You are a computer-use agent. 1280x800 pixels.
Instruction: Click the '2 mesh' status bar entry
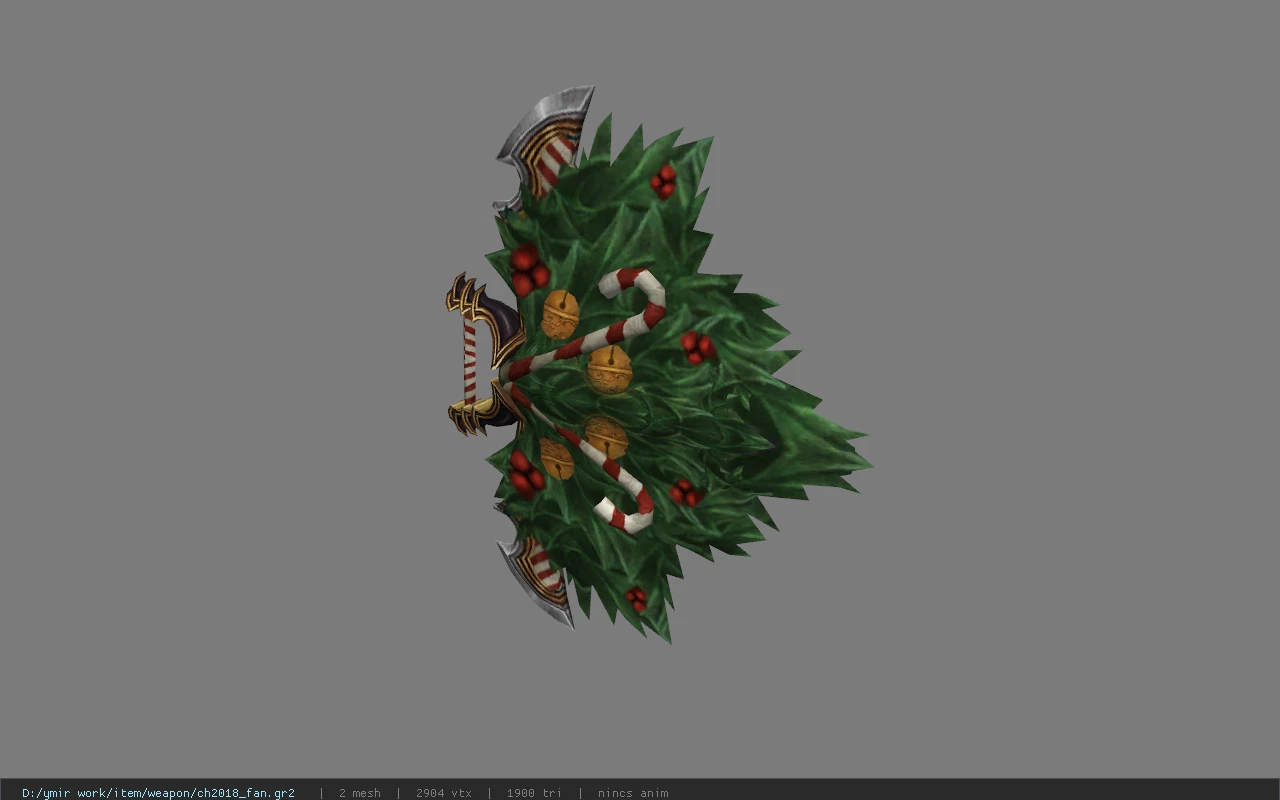[359, 793]
